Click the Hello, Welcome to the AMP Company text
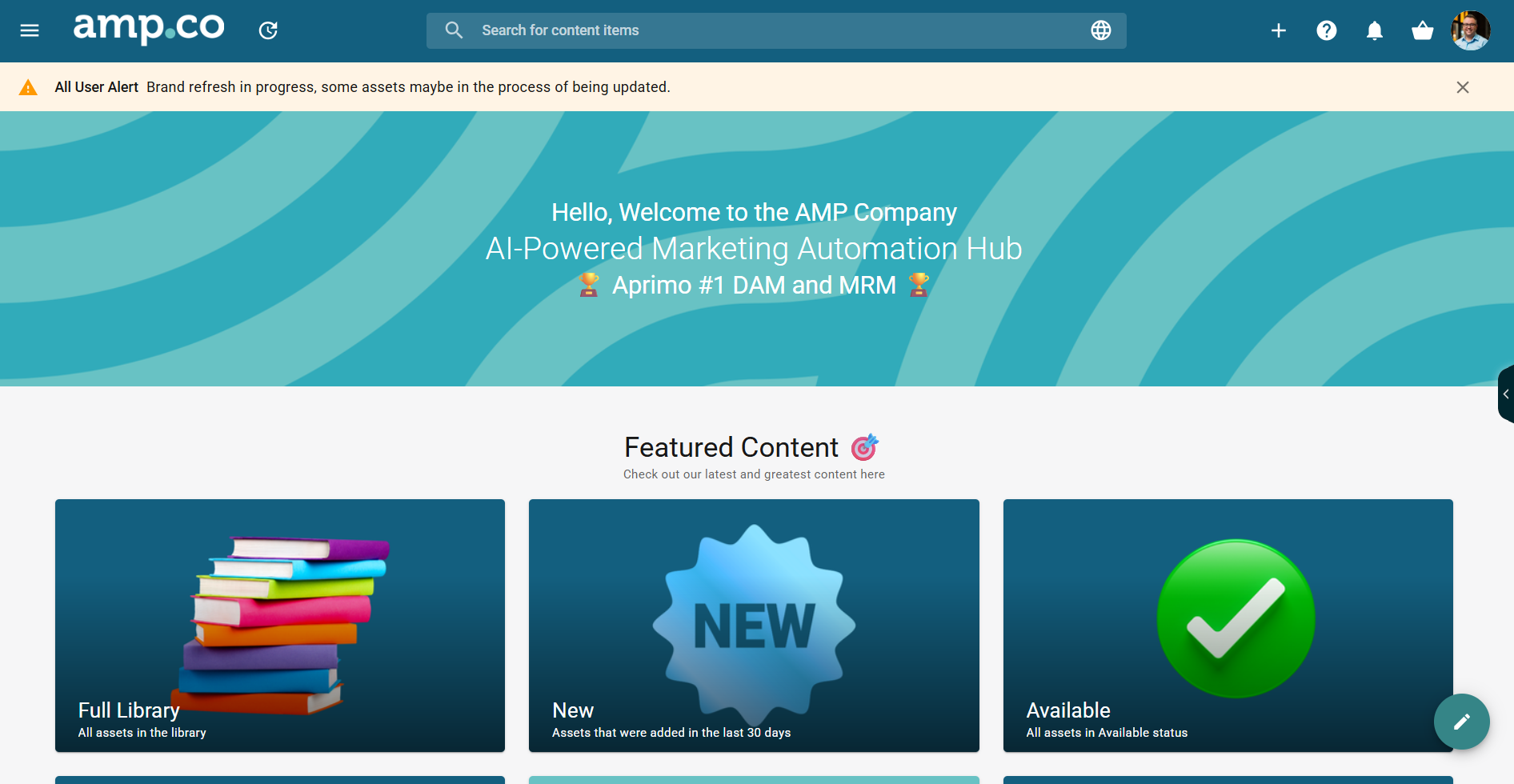The width and height of the screenshot is (1514, 784). pyautogui.click(x=754, y=212)
